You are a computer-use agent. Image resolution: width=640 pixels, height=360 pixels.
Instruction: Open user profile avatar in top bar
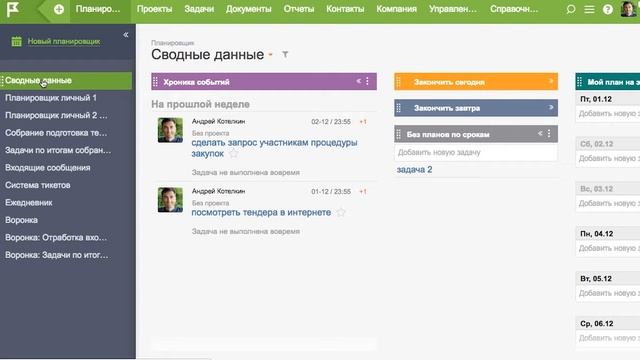click(x=629, y=9)
